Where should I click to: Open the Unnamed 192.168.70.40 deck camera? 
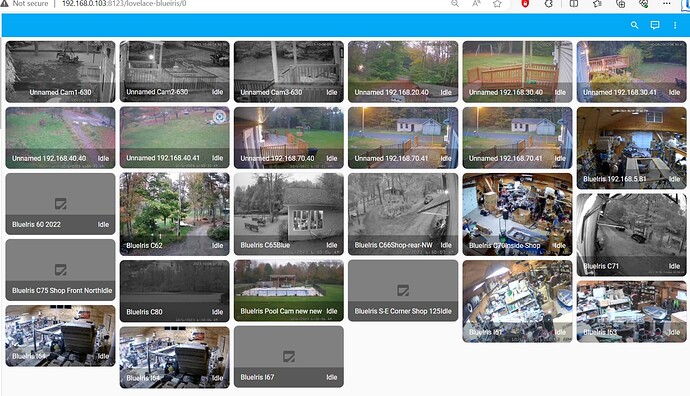(289, 138)
